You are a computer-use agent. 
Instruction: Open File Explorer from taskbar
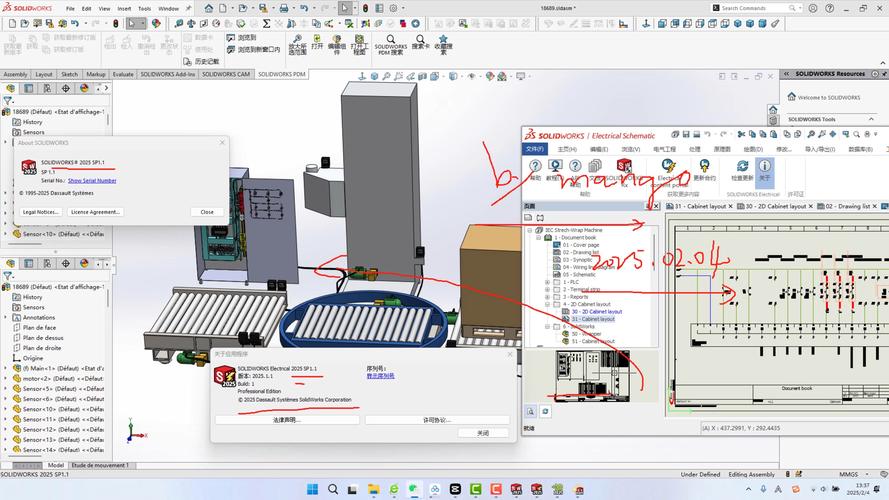pos(373,489)
